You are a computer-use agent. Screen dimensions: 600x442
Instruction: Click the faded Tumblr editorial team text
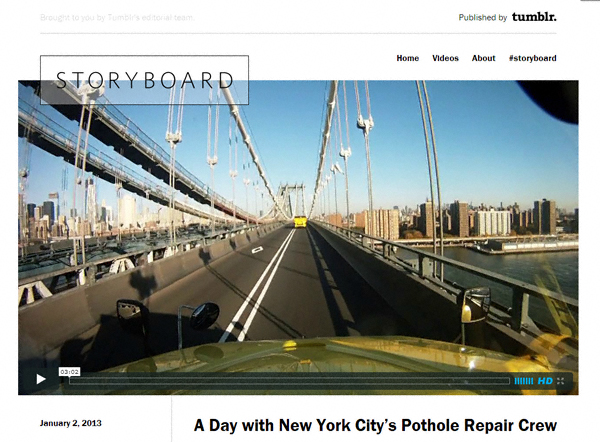(117, 18)
